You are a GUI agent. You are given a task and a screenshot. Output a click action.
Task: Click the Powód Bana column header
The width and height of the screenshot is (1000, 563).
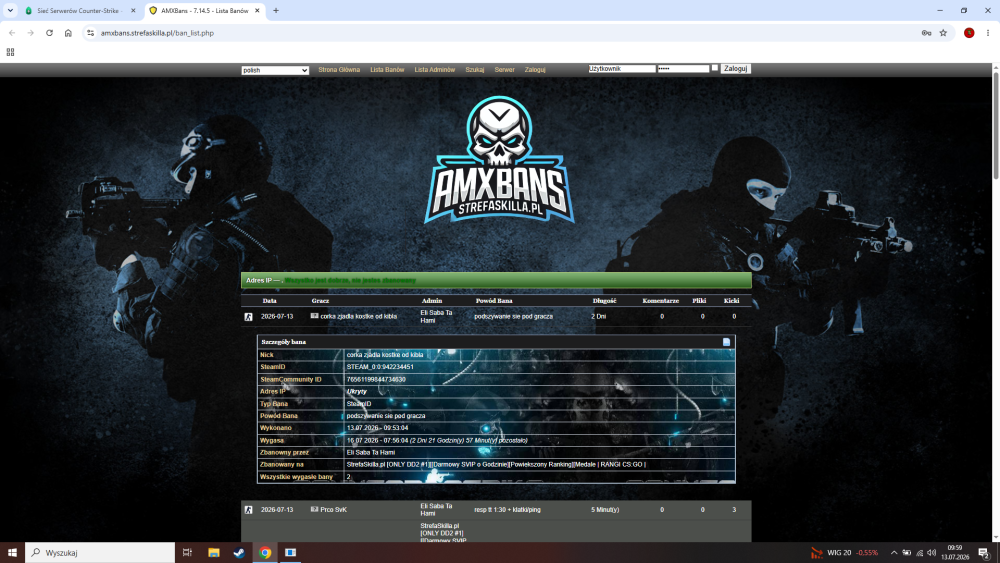494,301
